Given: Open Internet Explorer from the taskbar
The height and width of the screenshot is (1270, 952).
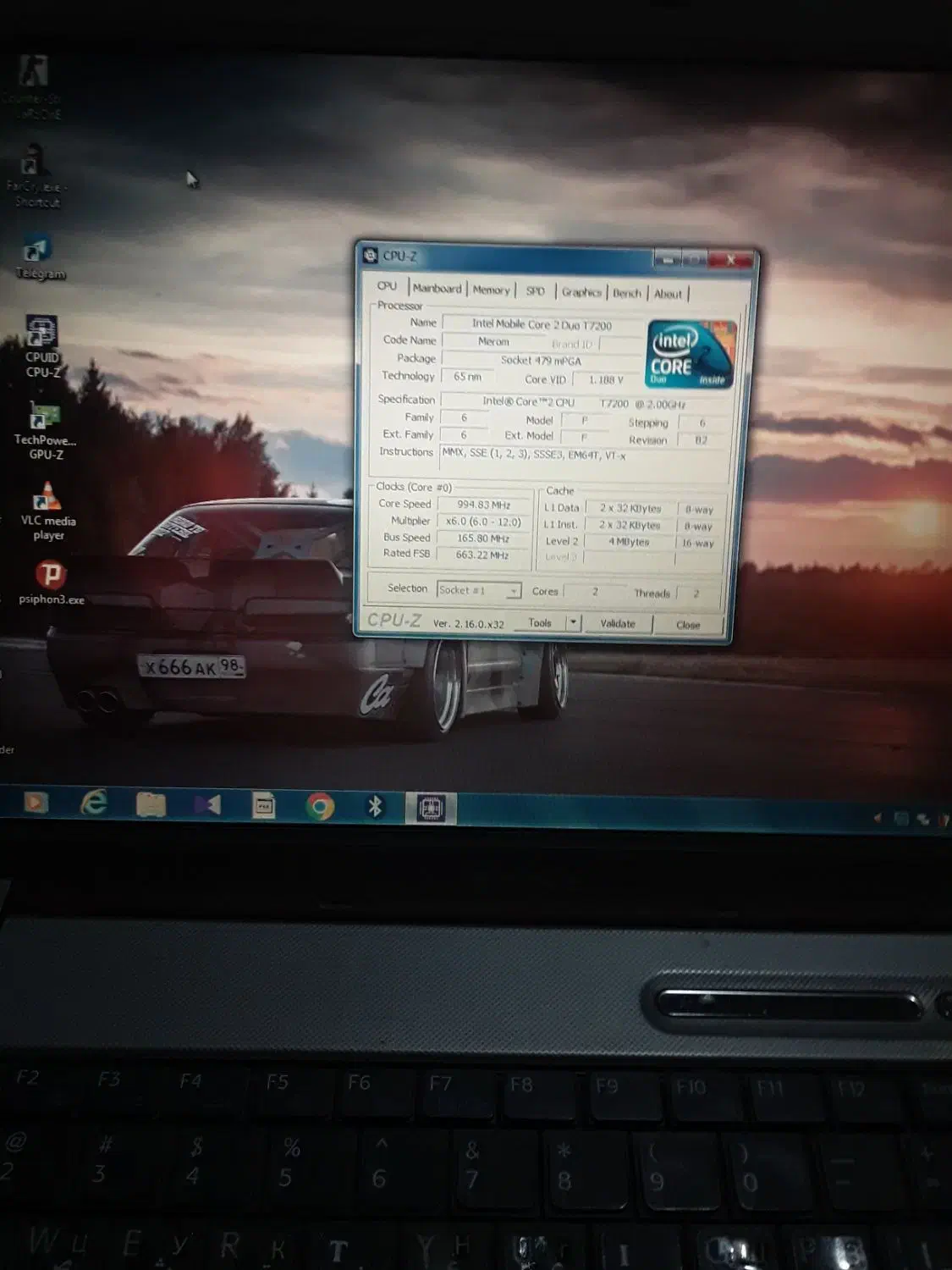Looking at the screenshot, I should point(93,803).
